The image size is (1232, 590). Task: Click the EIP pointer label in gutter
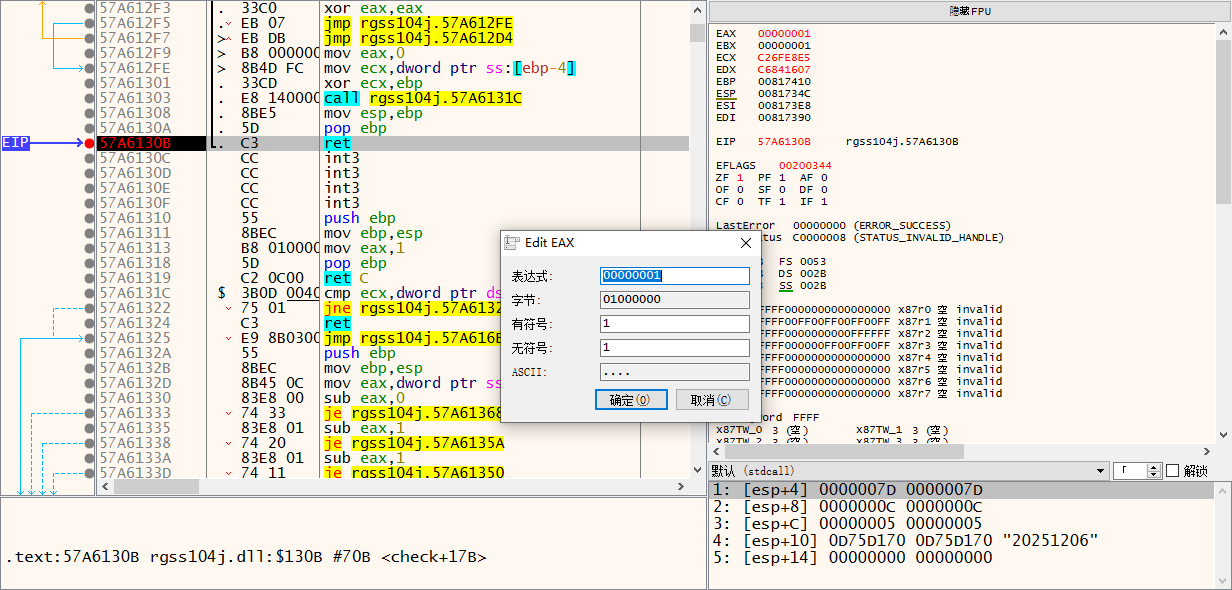[x=16, y=143]
